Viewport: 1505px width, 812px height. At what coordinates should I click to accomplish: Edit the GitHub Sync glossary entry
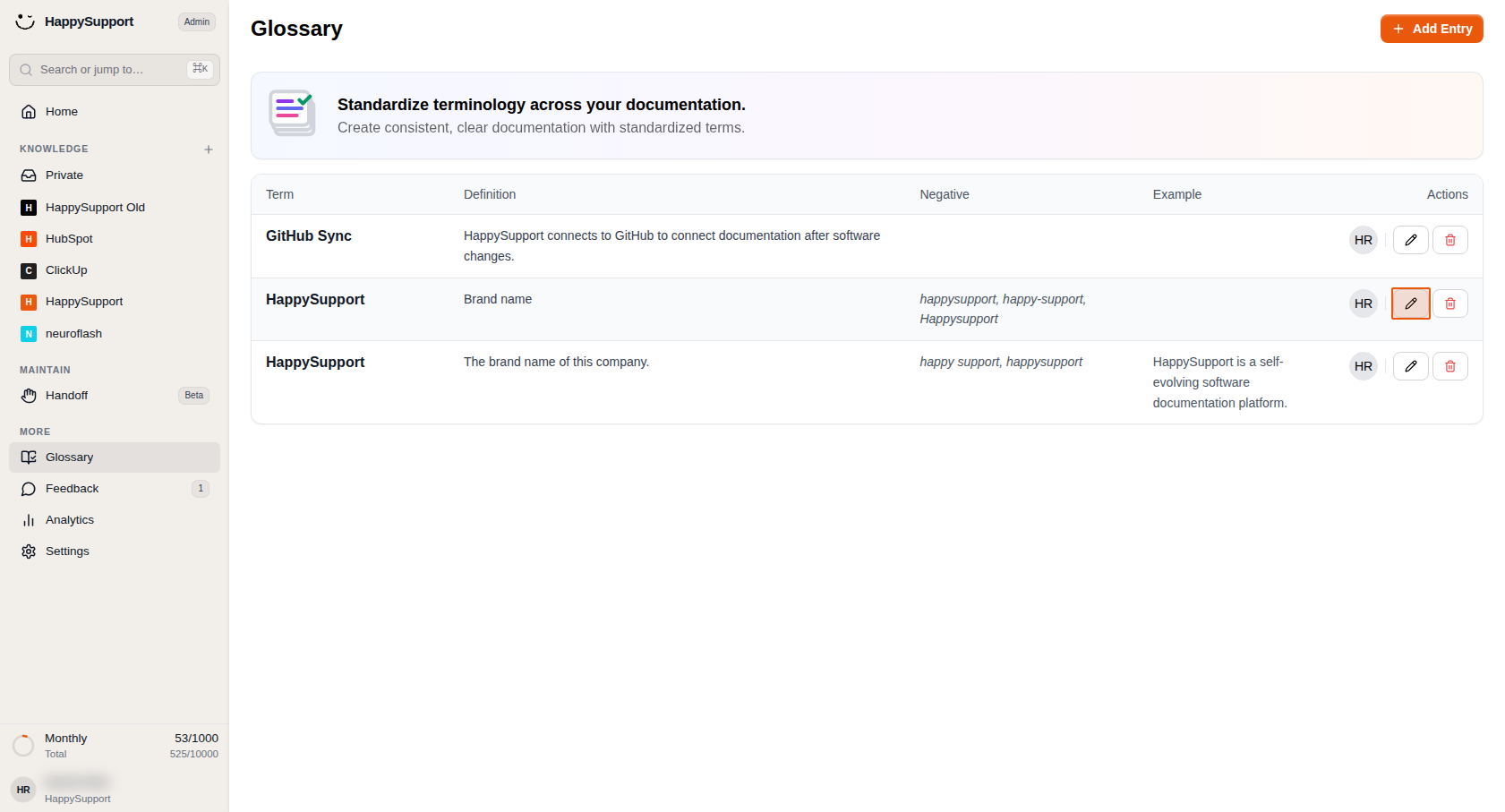pyautogui.click(x=1411, y=240)
